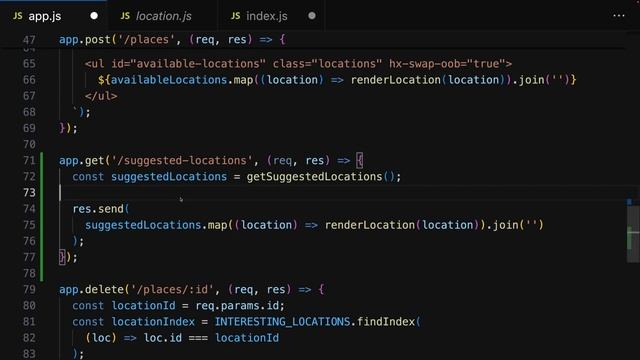
Task: Click line number 79 in gutter
Action: pyautogui.click(x=29, y=289)
